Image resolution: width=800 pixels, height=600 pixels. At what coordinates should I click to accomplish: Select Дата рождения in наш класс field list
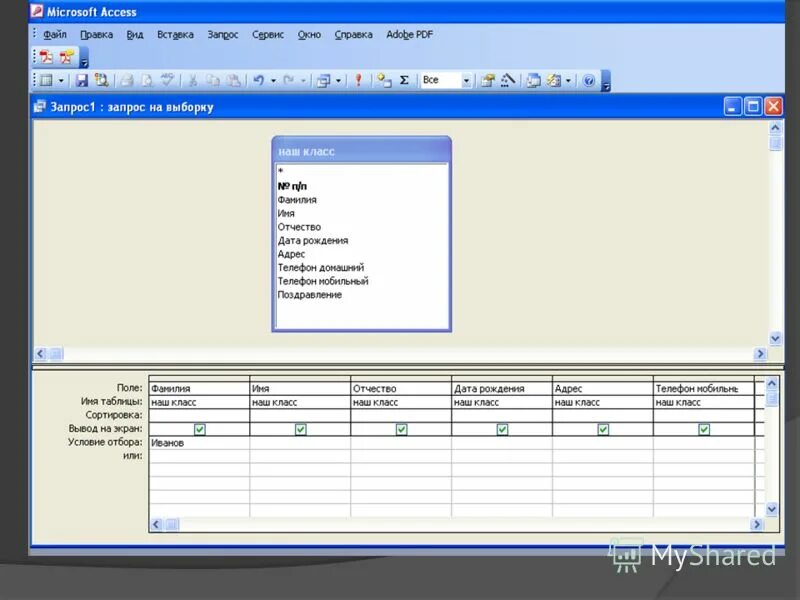[313, 240]
